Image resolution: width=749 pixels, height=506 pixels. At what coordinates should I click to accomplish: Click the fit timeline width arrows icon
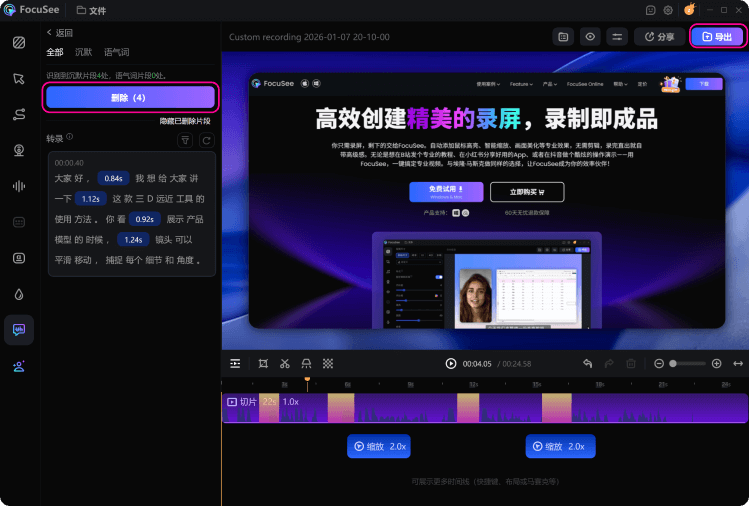(738, 364)
